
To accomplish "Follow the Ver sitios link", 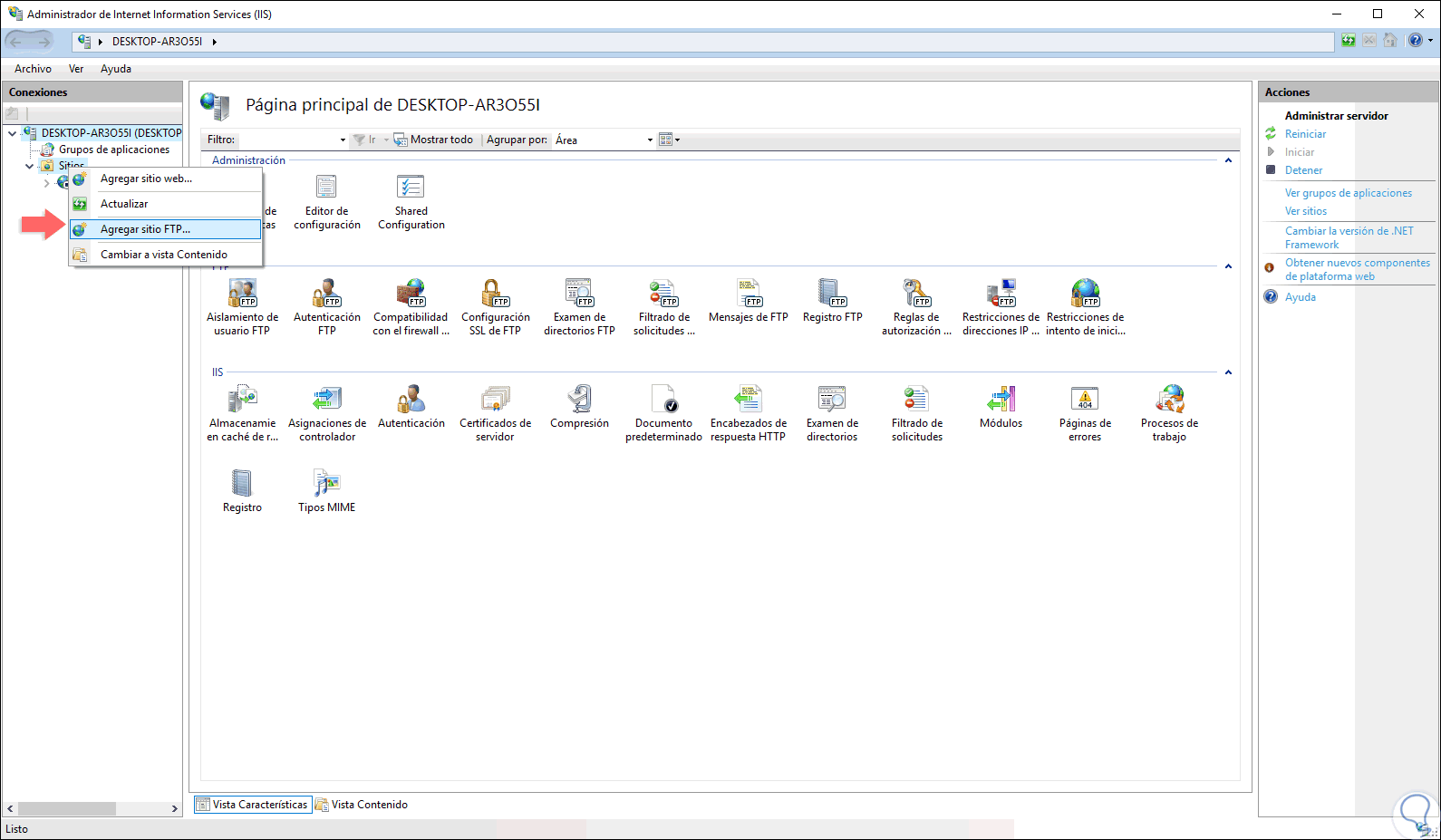I will pos(1306,211).
